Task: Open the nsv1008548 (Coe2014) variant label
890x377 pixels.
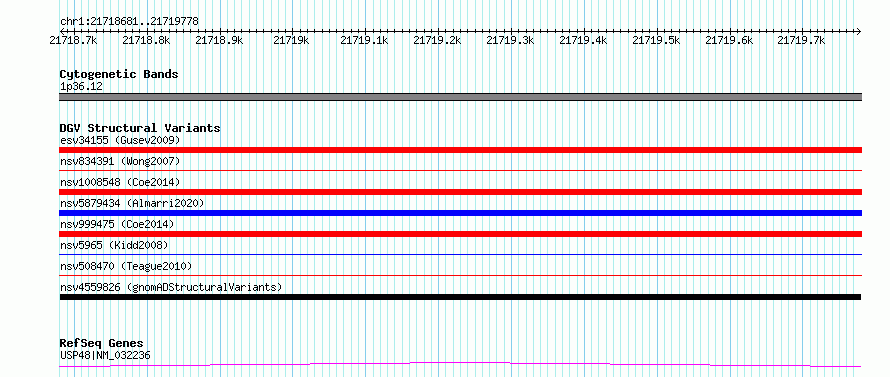Action: pyautogui.click(x=120, y=182)
